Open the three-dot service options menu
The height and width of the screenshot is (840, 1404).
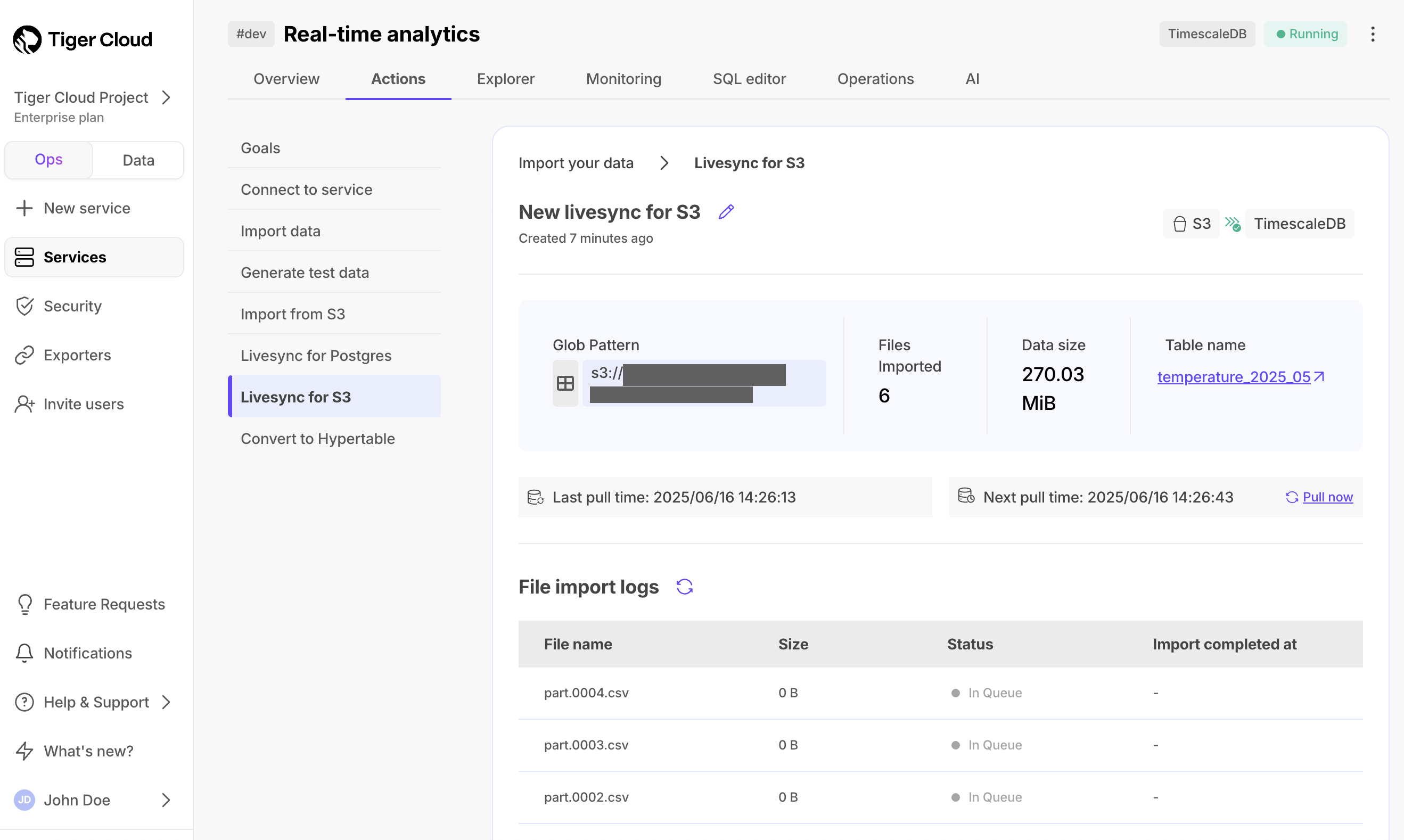(1373, 34)
